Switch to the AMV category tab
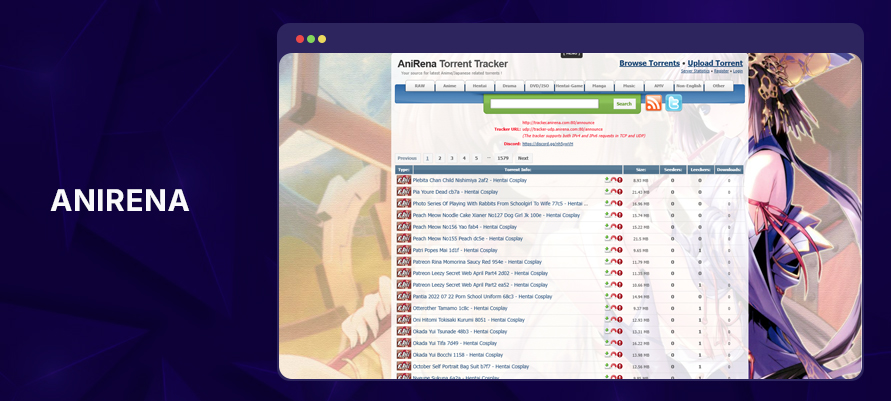The width and height of the screenshot is (891, 401). 659,86
